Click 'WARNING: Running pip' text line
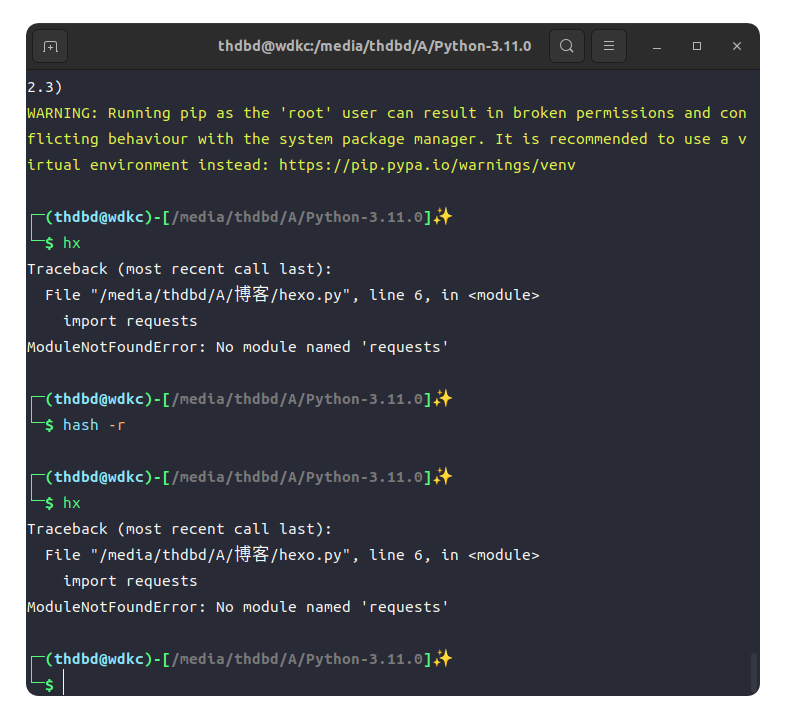This screenshot has height=725, width=786. (x=386, y=113)
